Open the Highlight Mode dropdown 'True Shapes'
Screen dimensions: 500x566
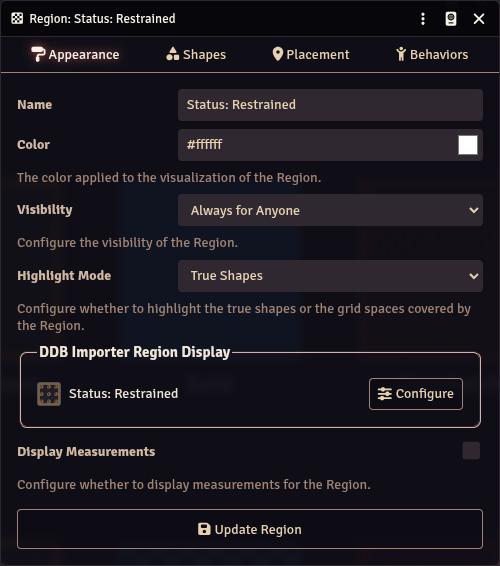pos(330,276)
